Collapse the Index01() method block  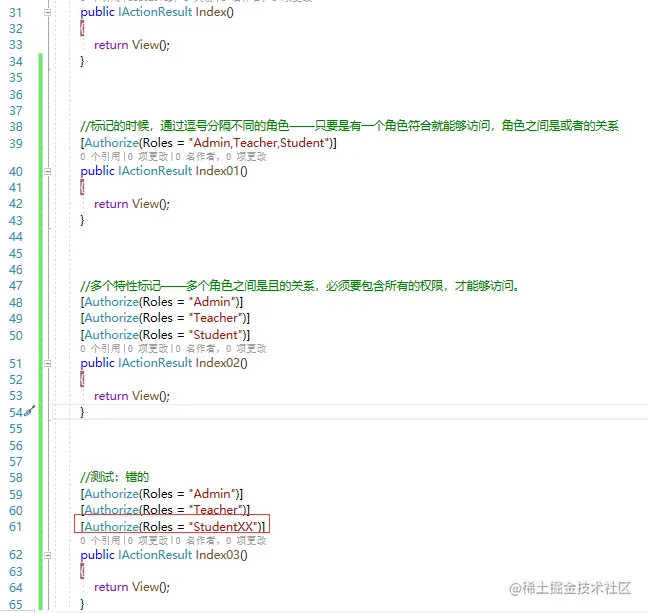(x=48, y=171)
